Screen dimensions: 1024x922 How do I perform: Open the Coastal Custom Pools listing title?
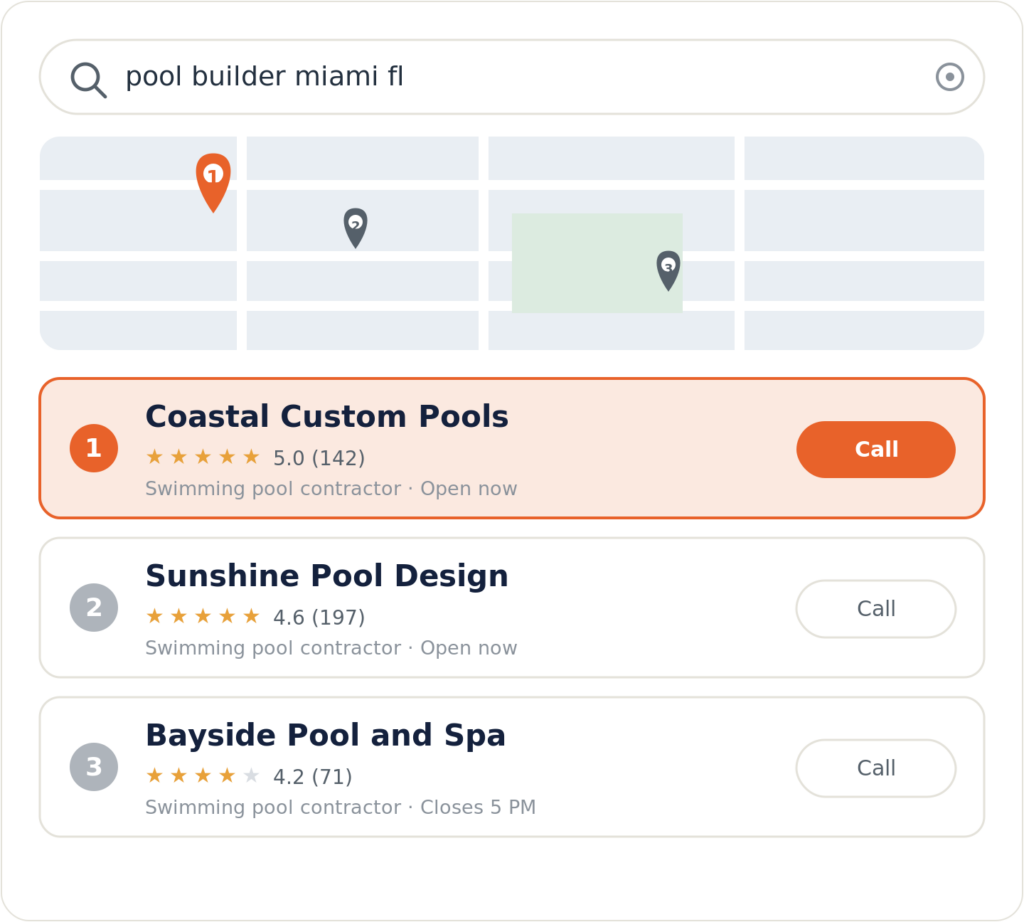click(x=327, y=417)
